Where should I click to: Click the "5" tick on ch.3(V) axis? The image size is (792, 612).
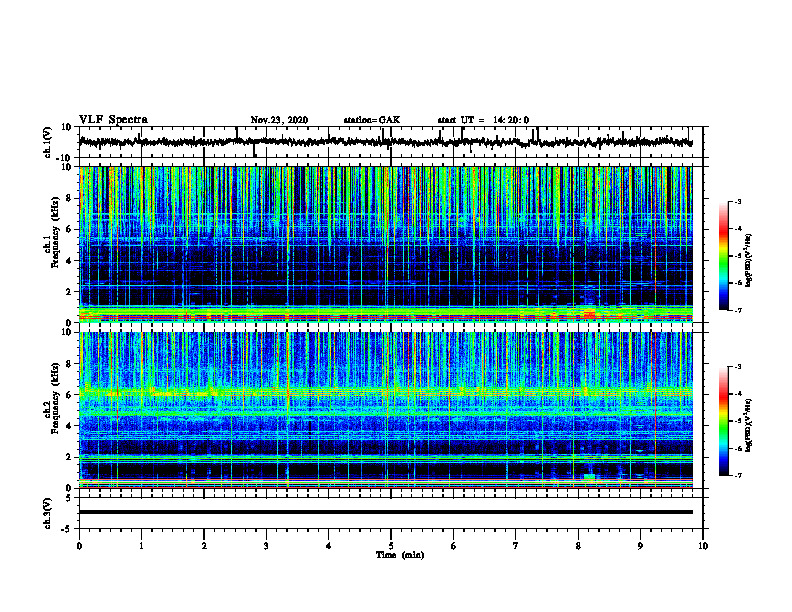pos(69,498)
